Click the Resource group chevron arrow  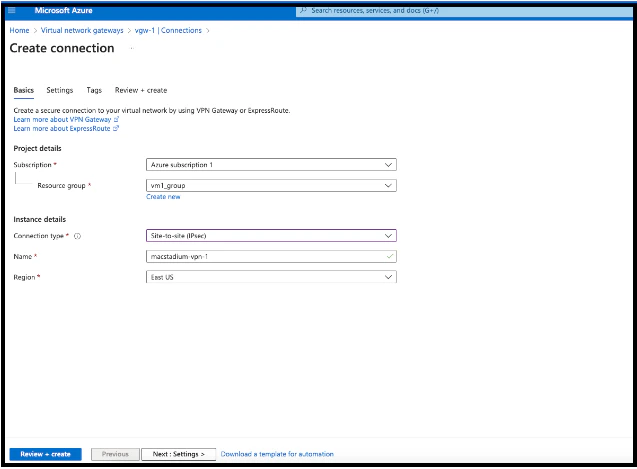coord(388,185)
